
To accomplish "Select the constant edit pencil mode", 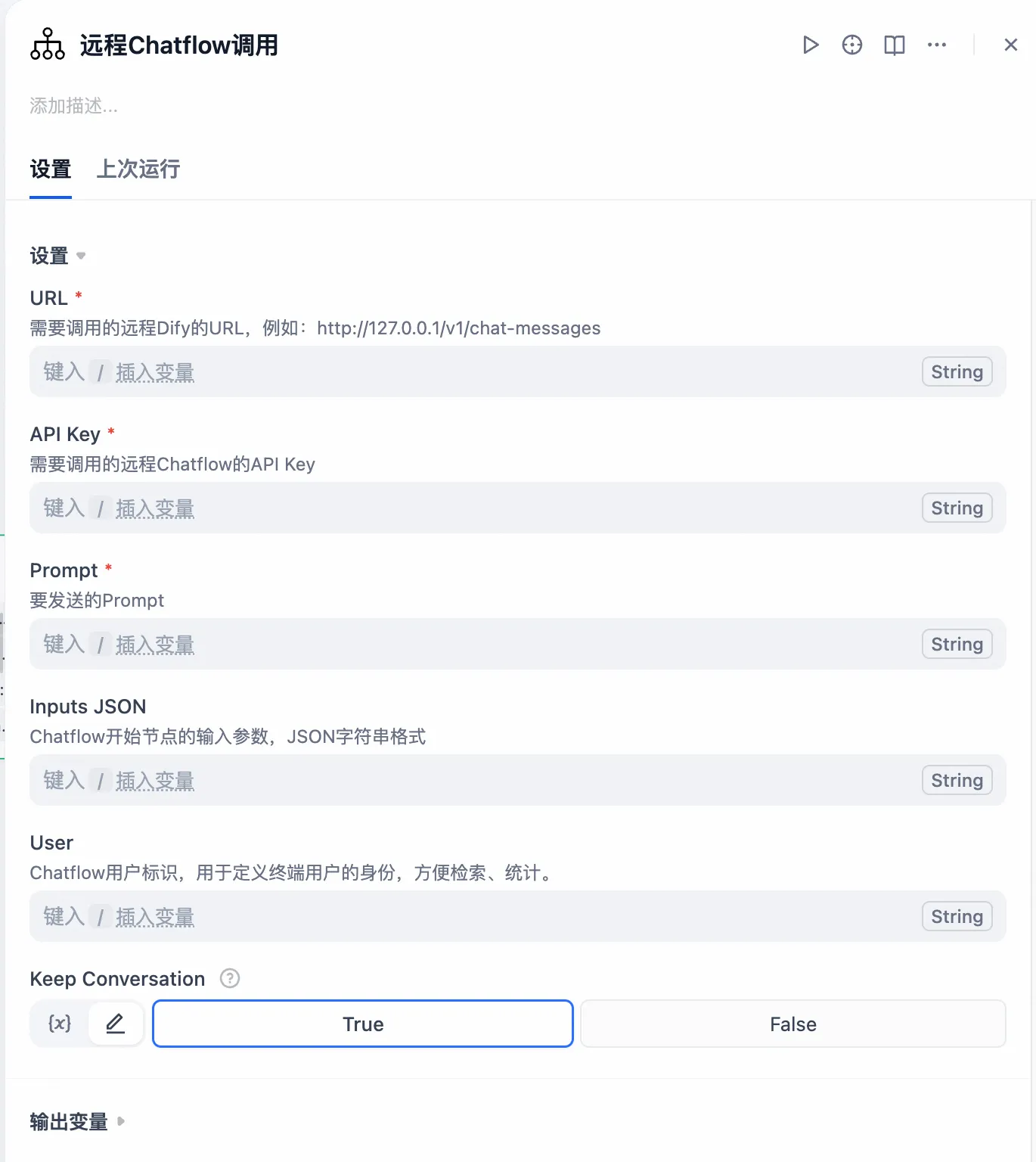I will pos(115,1024).
